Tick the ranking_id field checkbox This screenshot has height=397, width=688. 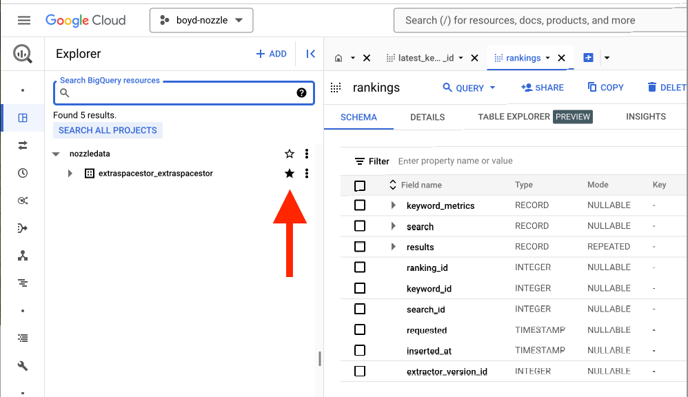click(x=360, y=267)
